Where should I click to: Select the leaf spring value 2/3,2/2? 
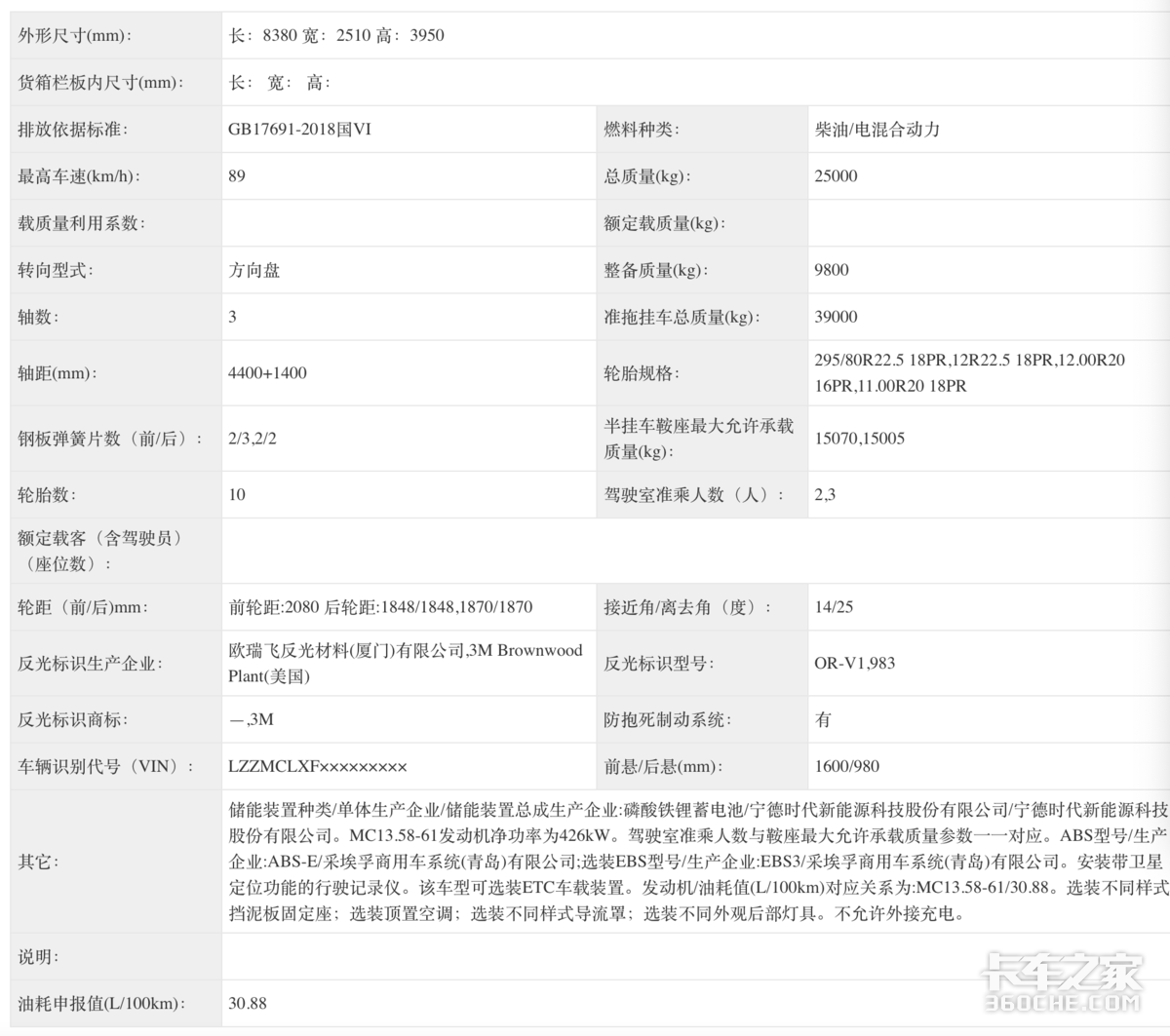click(x=253, y=439)
